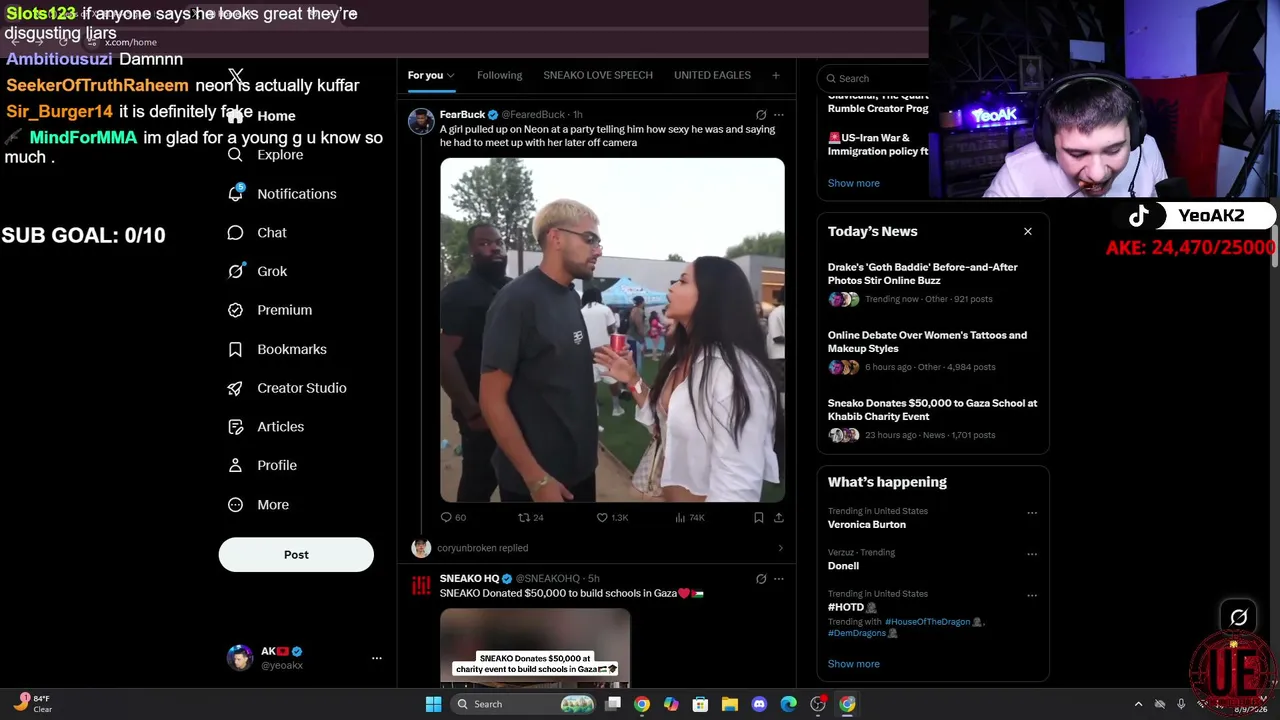Reply to the FearBuck post
The width and height of the screenshot is (1280, 720).
446,517
